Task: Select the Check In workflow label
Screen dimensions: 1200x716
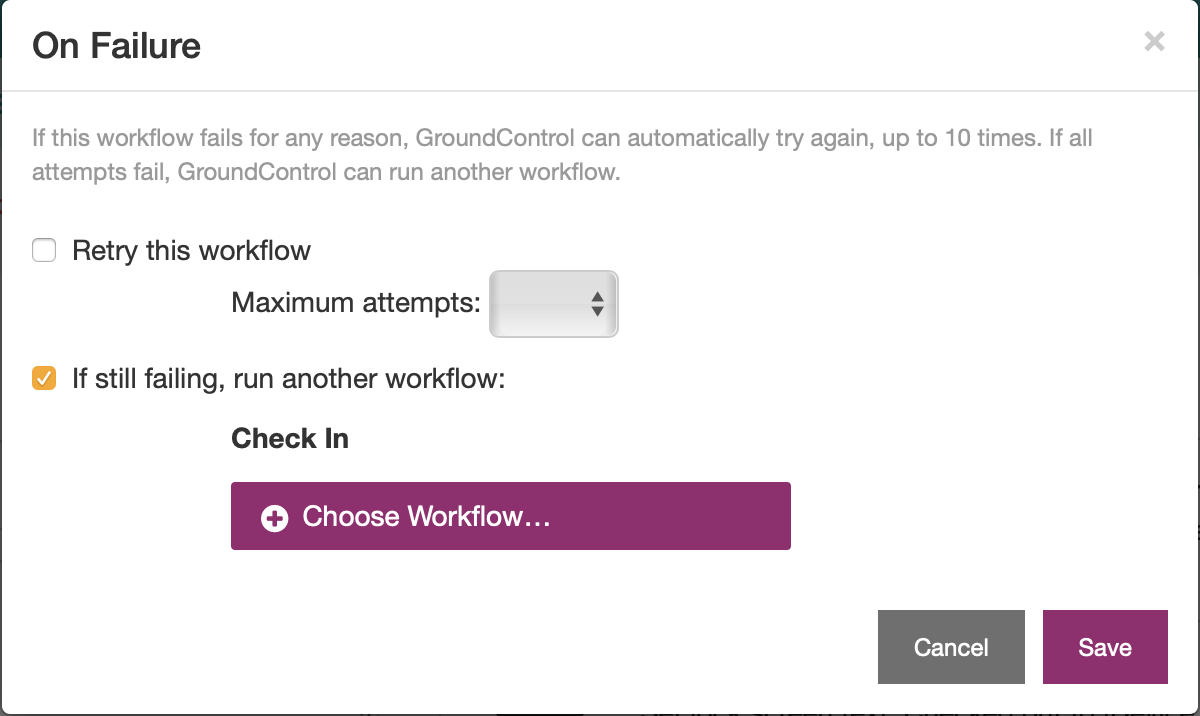Action: [289, 438]
